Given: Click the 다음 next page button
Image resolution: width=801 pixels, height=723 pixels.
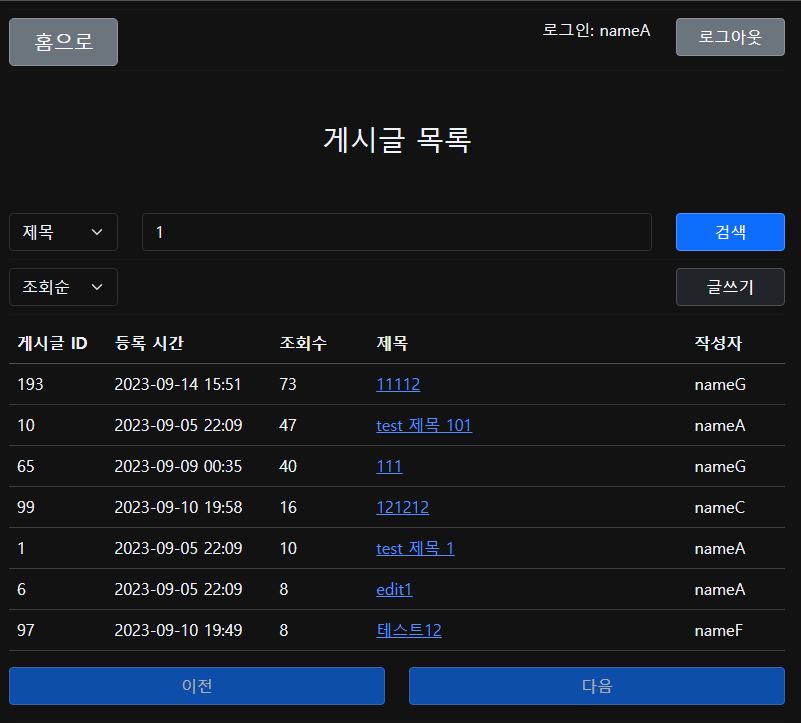Looking at the screenshot, I should click(596, 686).
